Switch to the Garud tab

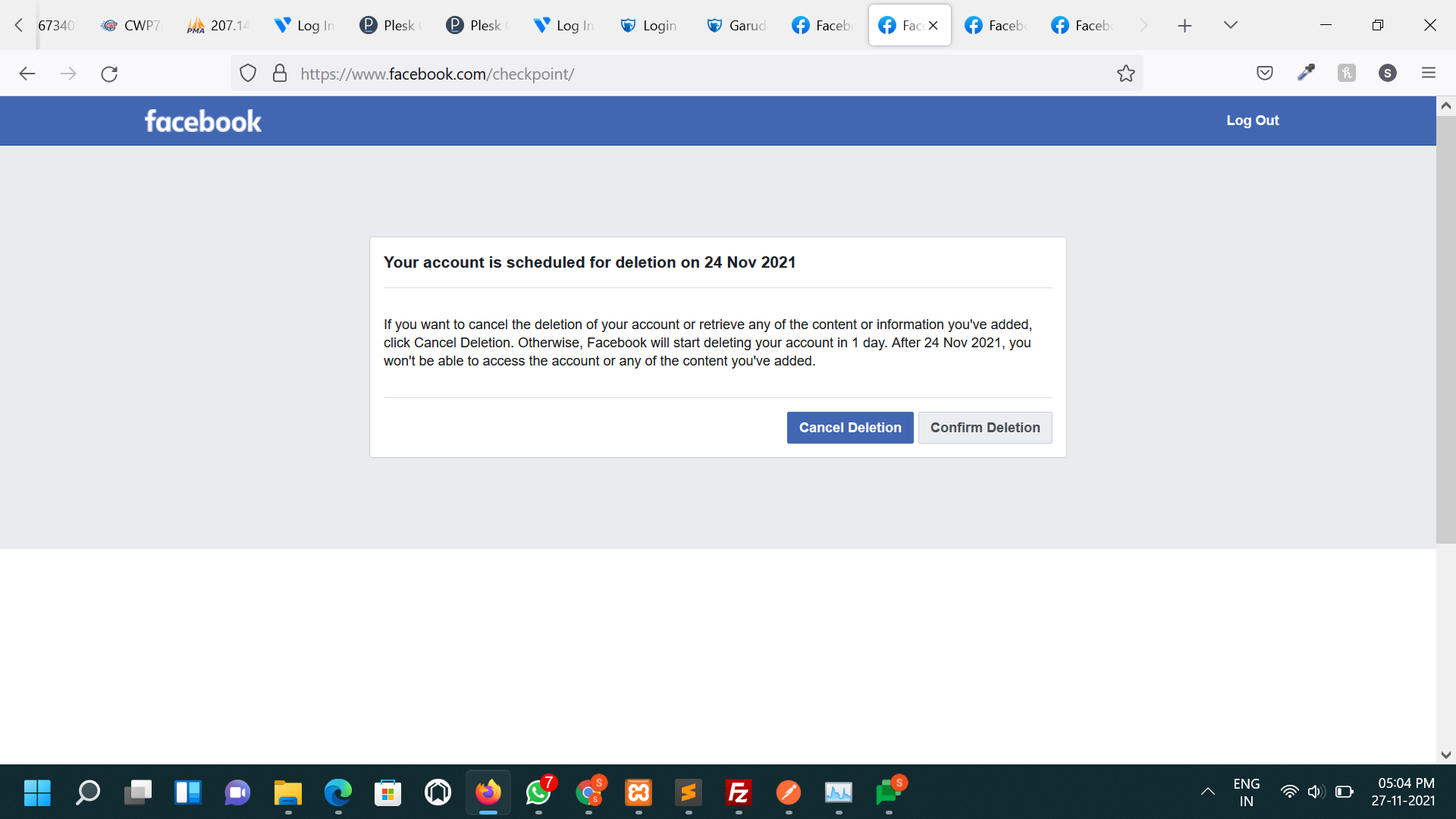coord(737,26)
